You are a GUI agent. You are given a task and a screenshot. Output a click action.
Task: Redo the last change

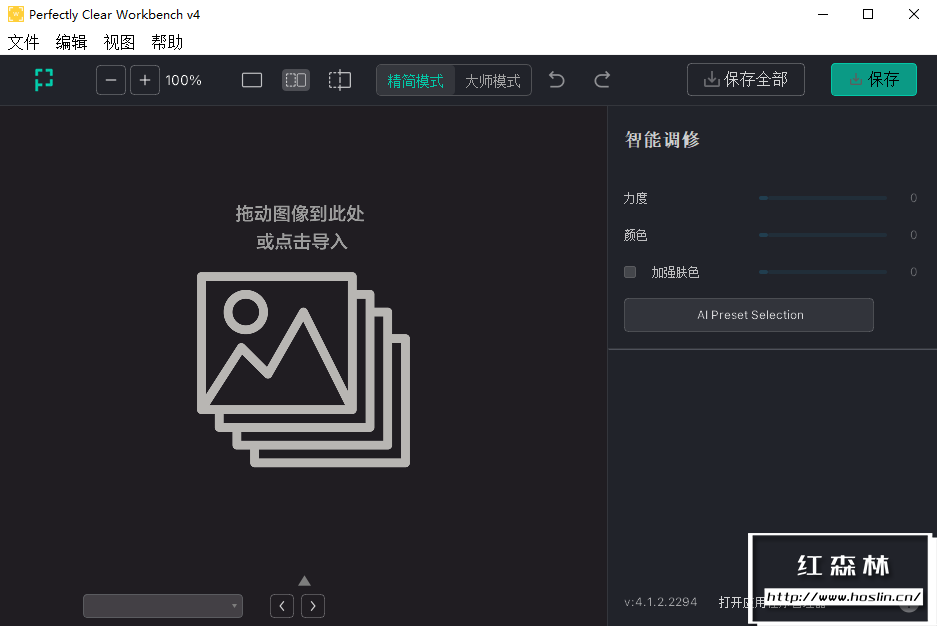602,79
